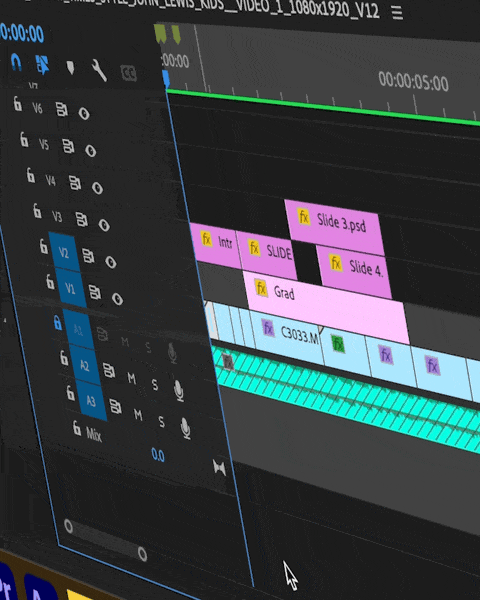Select the Slide 3.psd clip
Screen dimensions: 480x600
334,227
